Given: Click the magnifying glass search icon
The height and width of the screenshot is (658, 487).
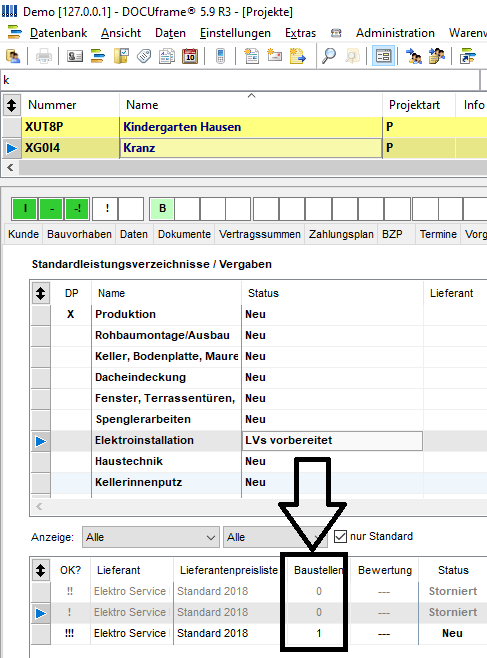Looking at the screenshot, I should click(329, 56).
